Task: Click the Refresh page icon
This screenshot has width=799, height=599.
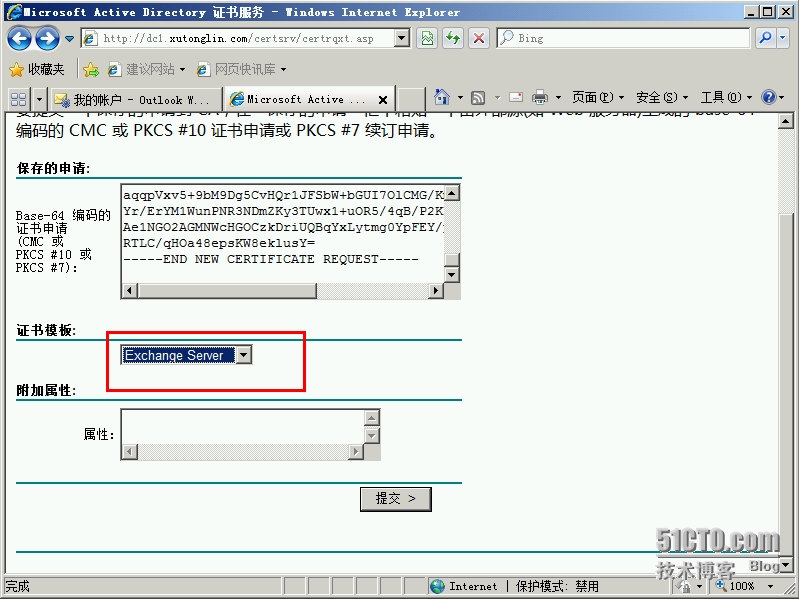Action: 453,38
